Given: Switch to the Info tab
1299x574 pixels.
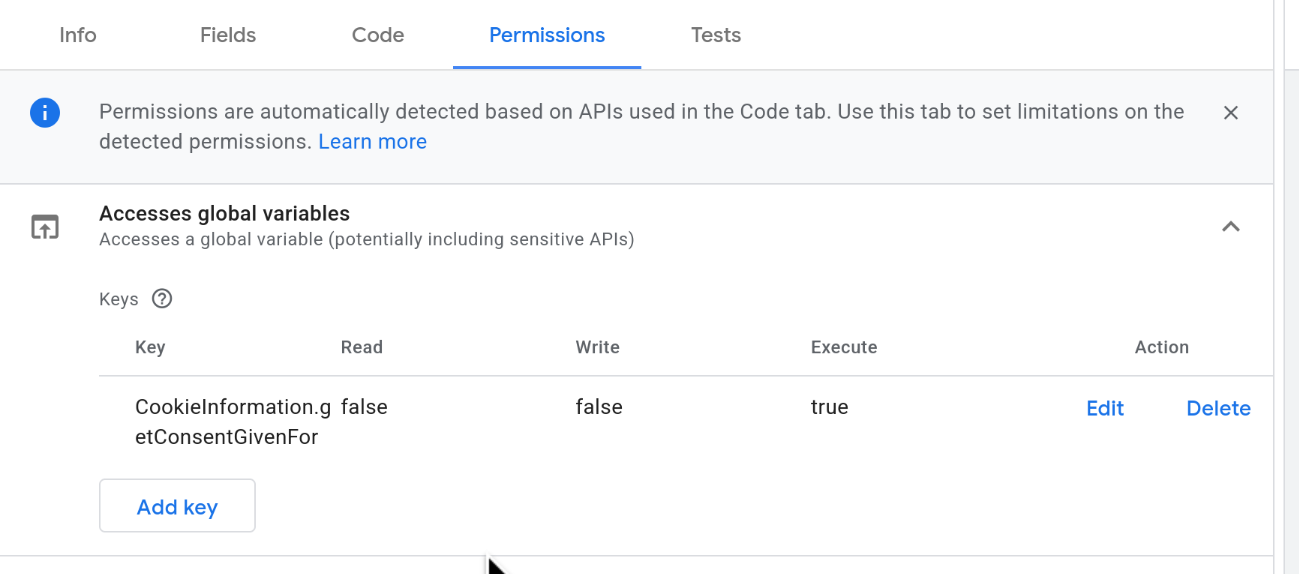Looking at the screenshot, I should (78, 35).
